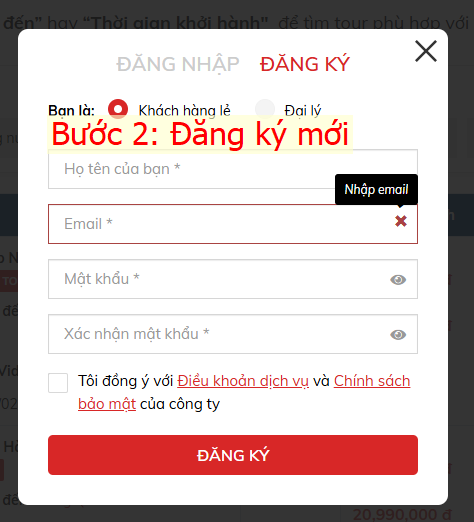Click the Bước 2: Đăng ký mới annotation
Image resolution: width=474 pixels, height=522 pixels.
click(x=200, y=134)
